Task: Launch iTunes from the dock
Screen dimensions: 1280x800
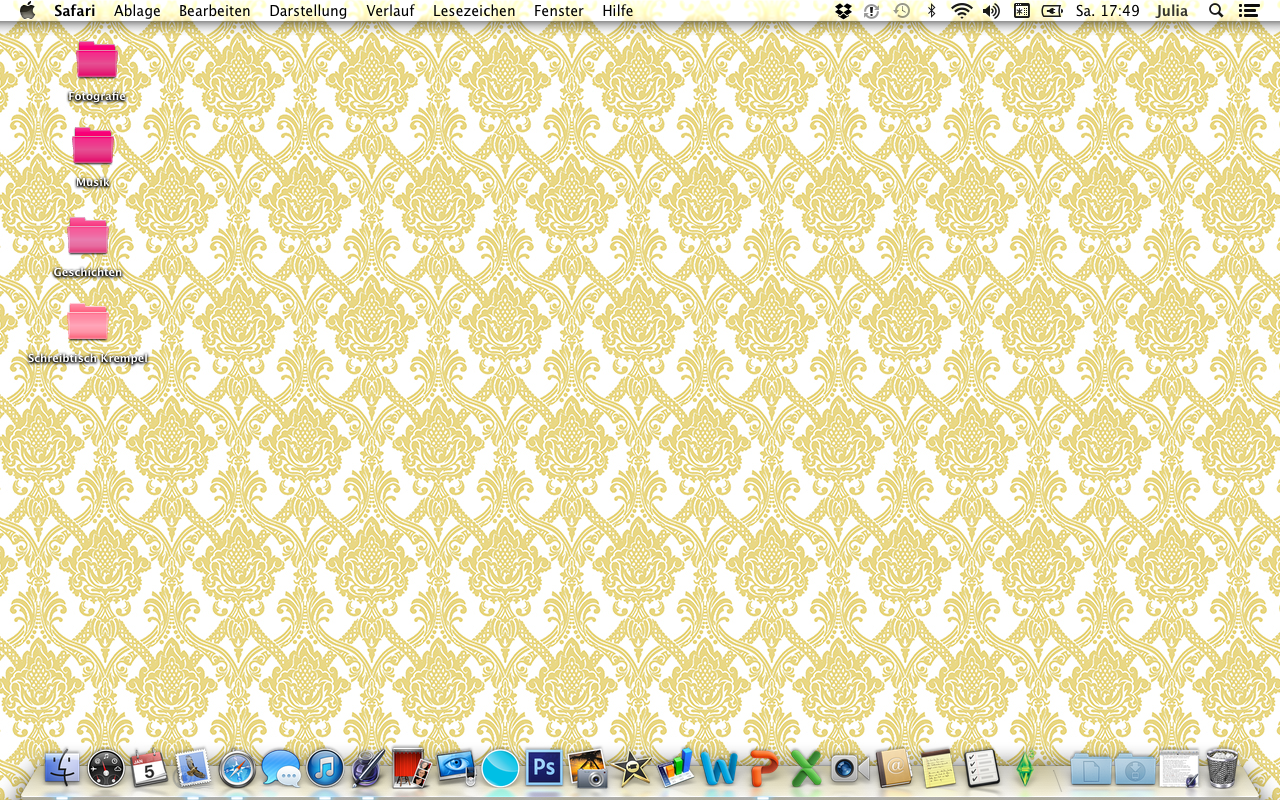Action: click(325, 768)
